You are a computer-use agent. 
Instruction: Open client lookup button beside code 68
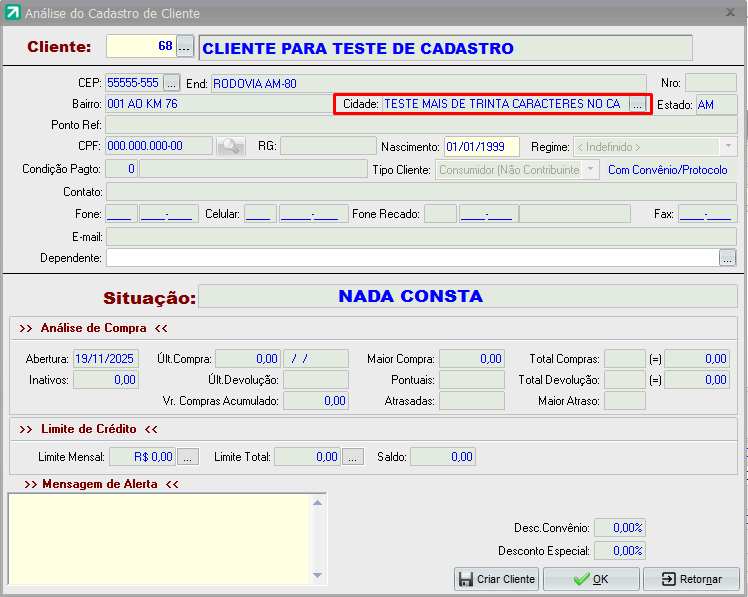(x=184, y=47)
